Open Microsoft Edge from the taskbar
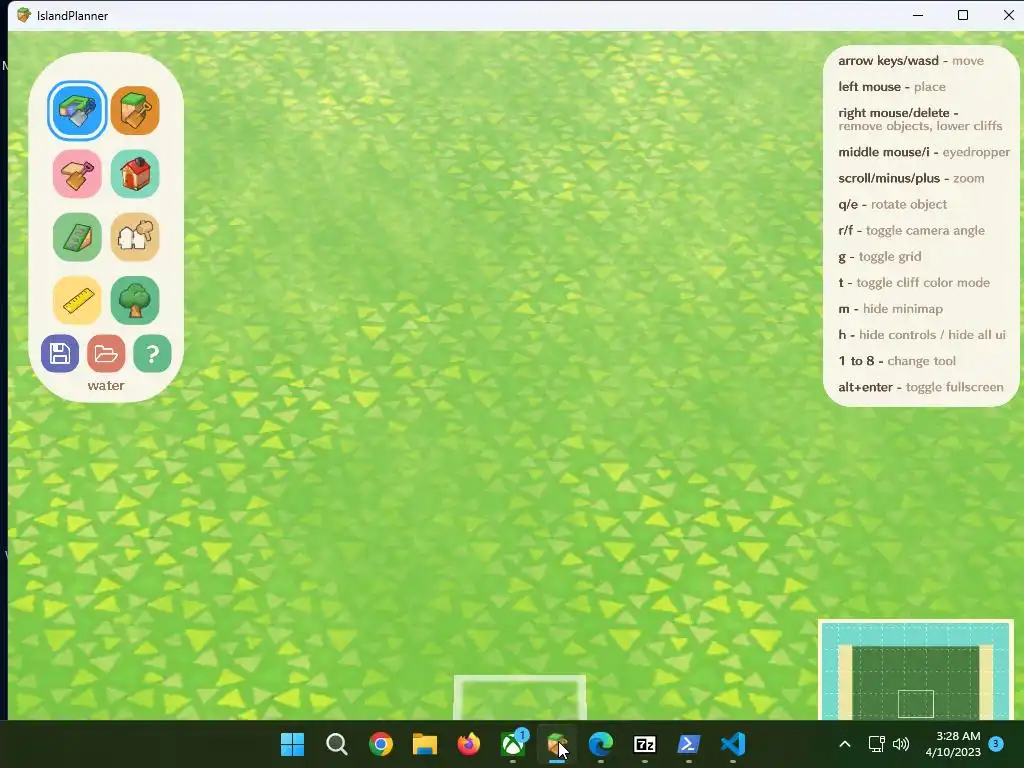The height and width of the screenshot is (768, 1024). pyautogui.click(x=601, y=744)
